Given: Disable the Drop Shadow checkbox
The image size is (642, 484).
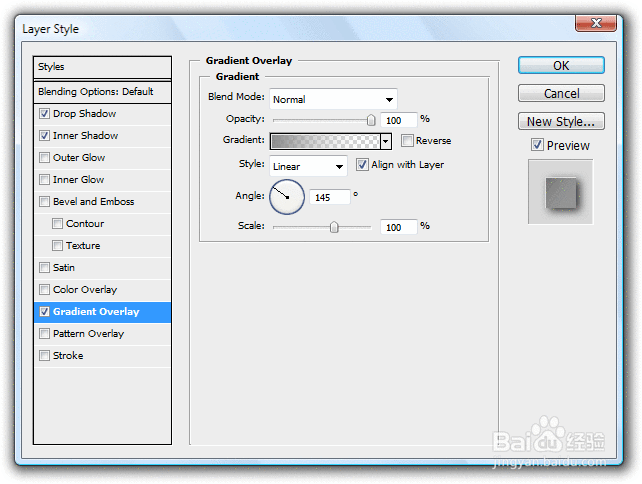Looking at the screenshot, I should (x=44, y=113).
